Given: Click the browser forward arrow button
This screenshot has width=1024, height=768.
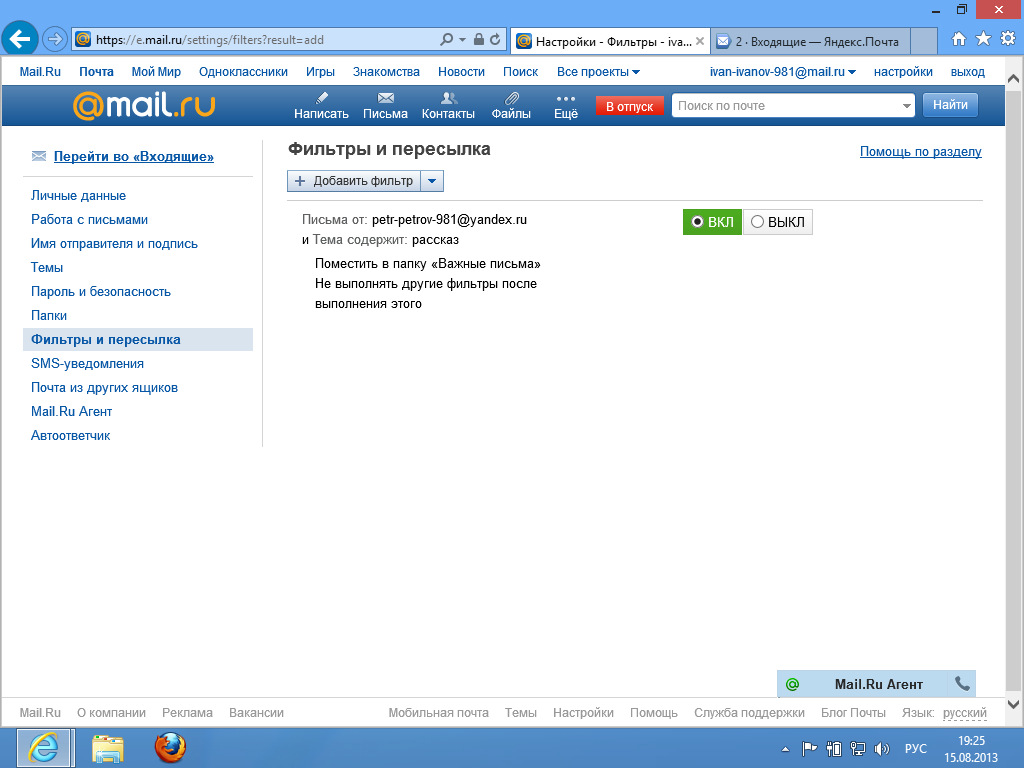Looking at the screenshot, I should point(55,39).
